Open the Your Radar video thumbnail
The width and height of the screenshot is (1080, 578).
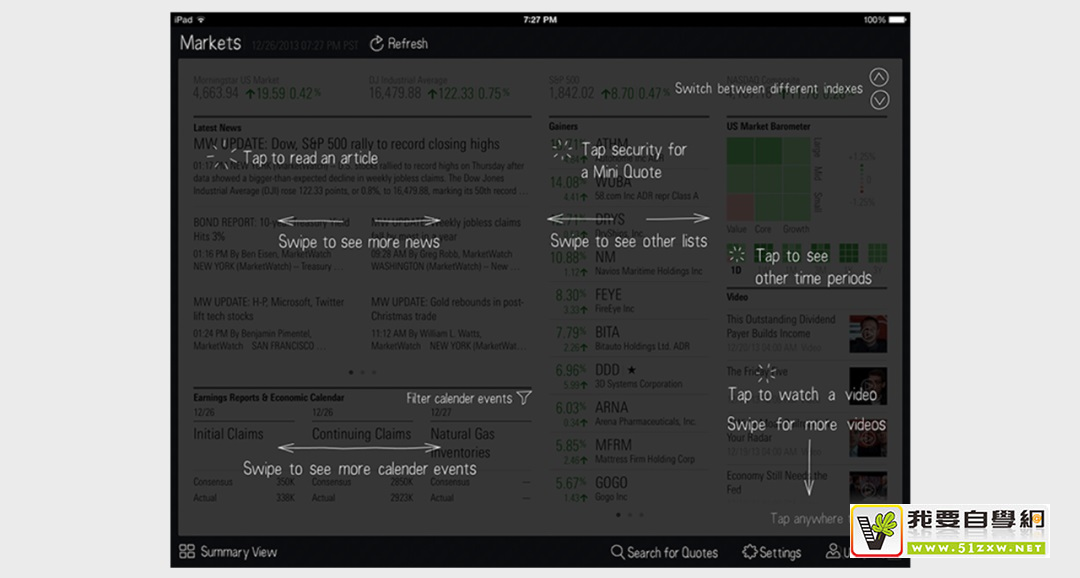(868, 438)
